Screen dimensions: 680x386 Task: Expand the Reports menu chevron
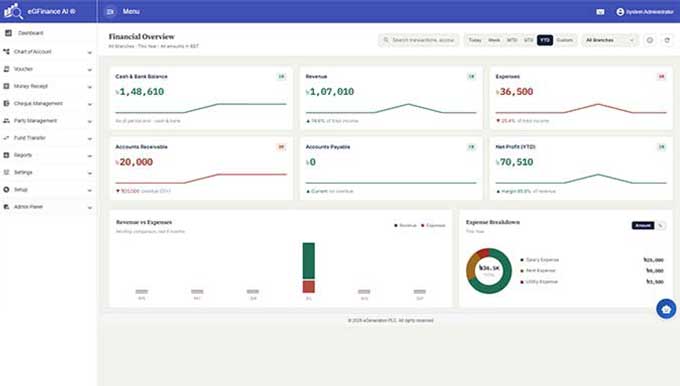click(90, 156)
